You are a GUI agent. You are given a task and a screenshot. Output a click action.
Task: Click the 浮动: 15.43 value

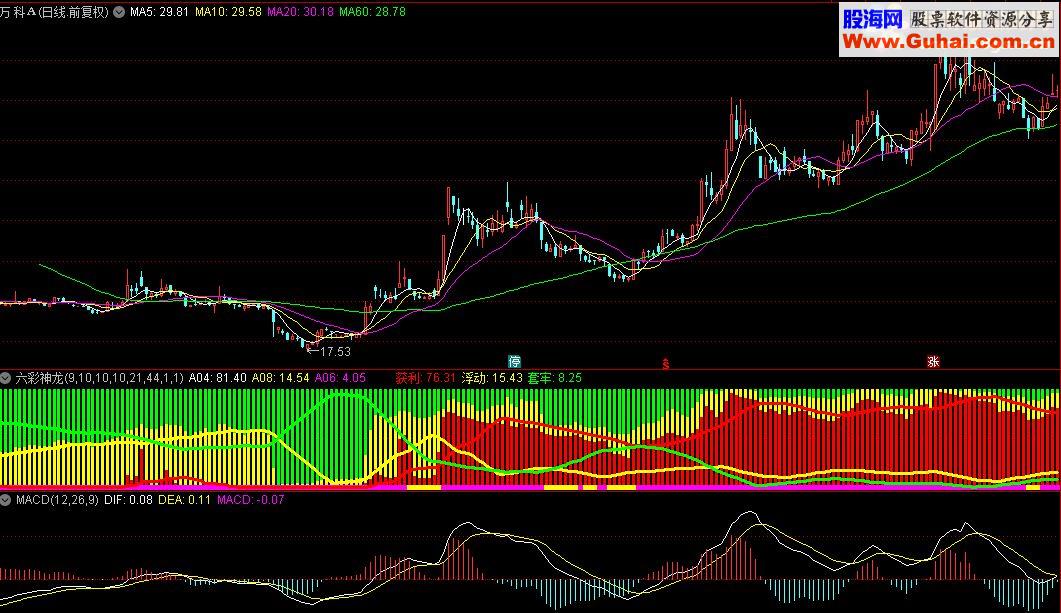click(492, 378)
